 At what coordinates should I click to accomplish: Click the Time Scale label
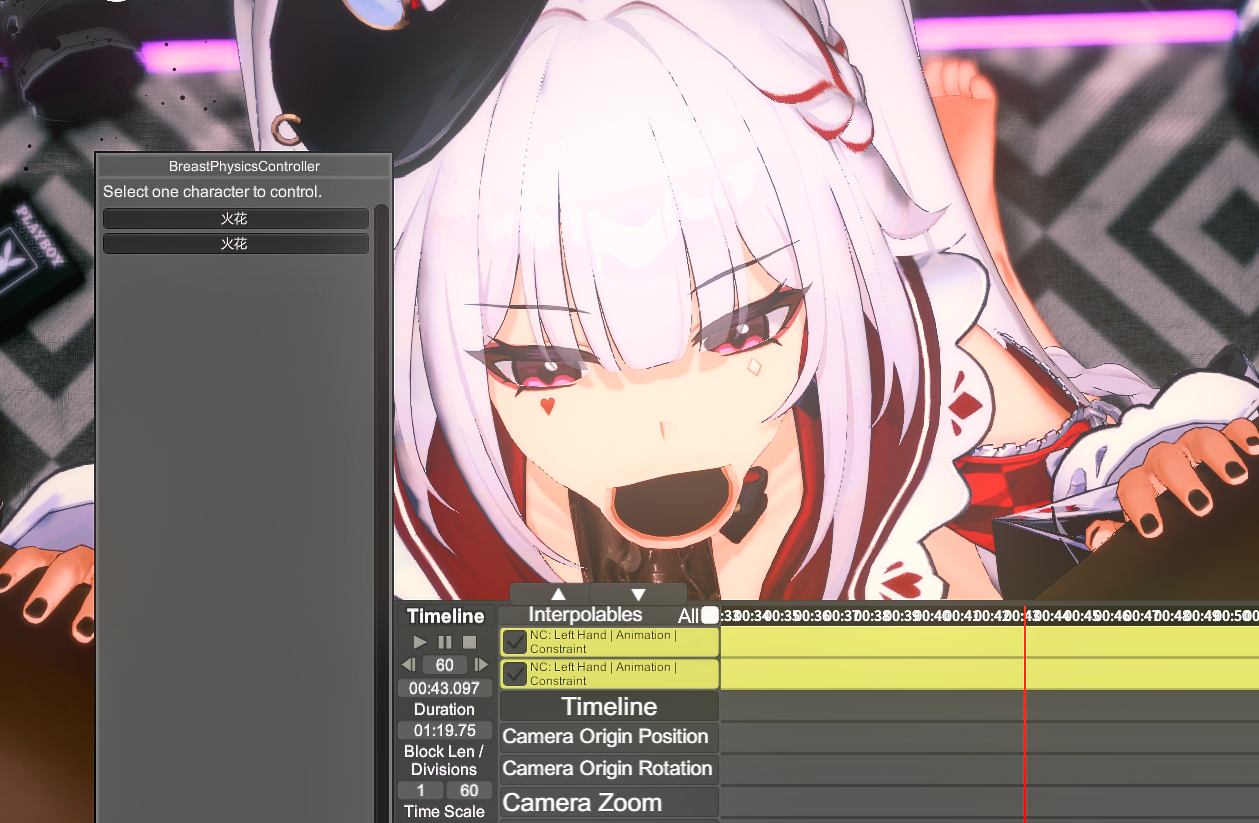coord(445,811)
